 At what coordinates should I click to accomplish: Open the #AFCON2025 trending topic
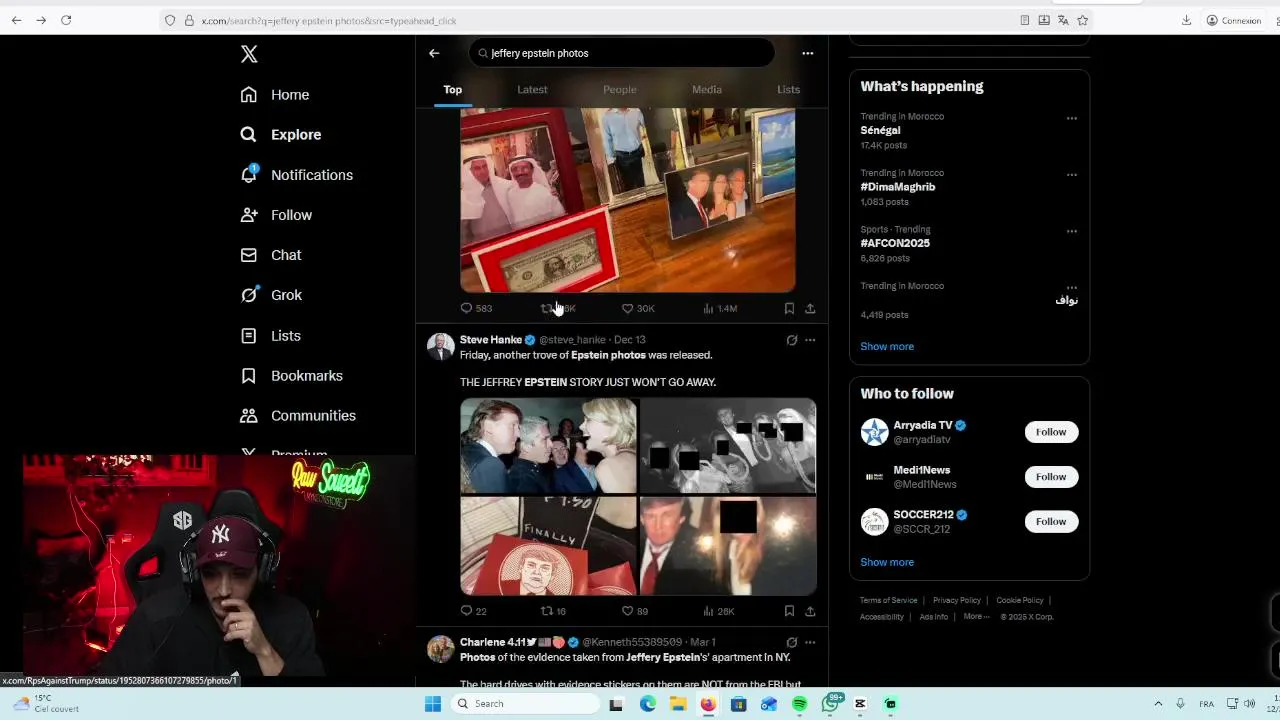(x=895, y=243)
